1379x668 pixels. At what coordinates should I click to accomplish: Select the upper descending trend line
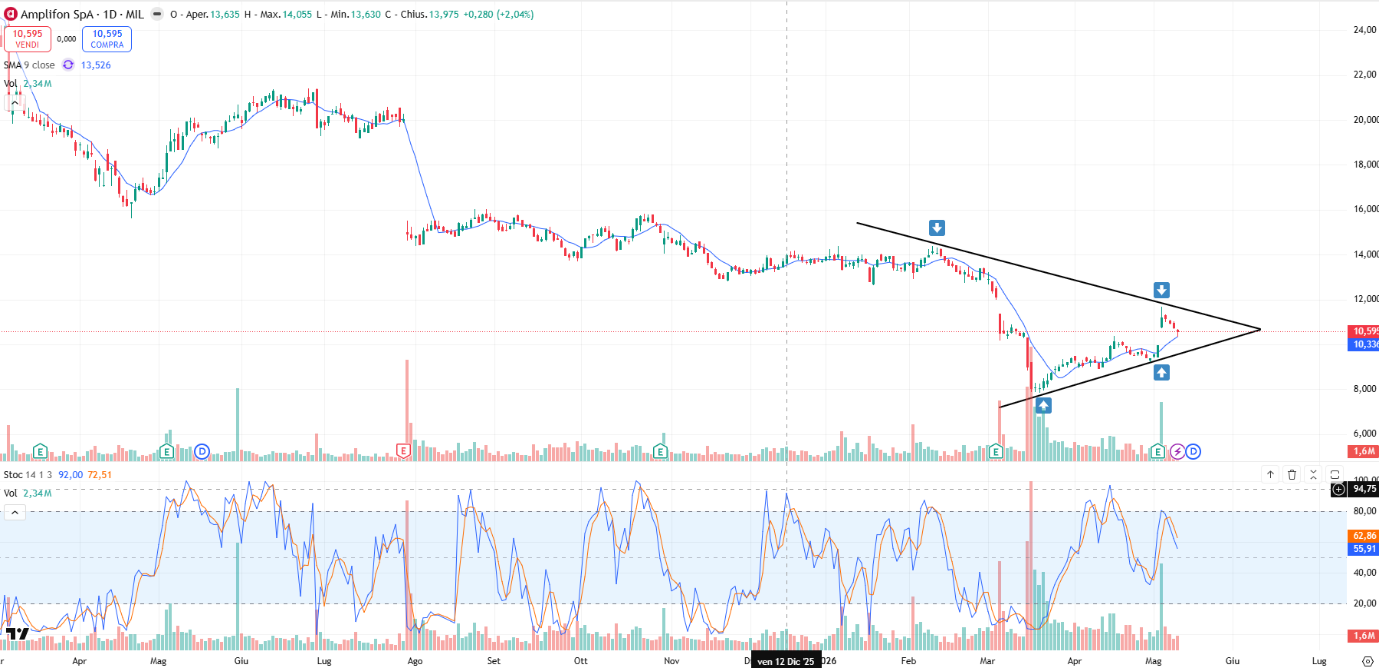1057,276
